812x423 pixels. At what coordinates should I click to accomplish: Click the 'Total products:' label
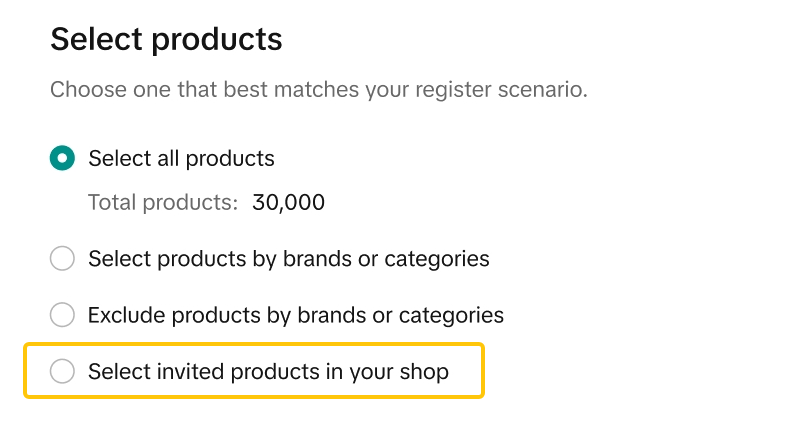pyautogui.click(x=163, y=203)
